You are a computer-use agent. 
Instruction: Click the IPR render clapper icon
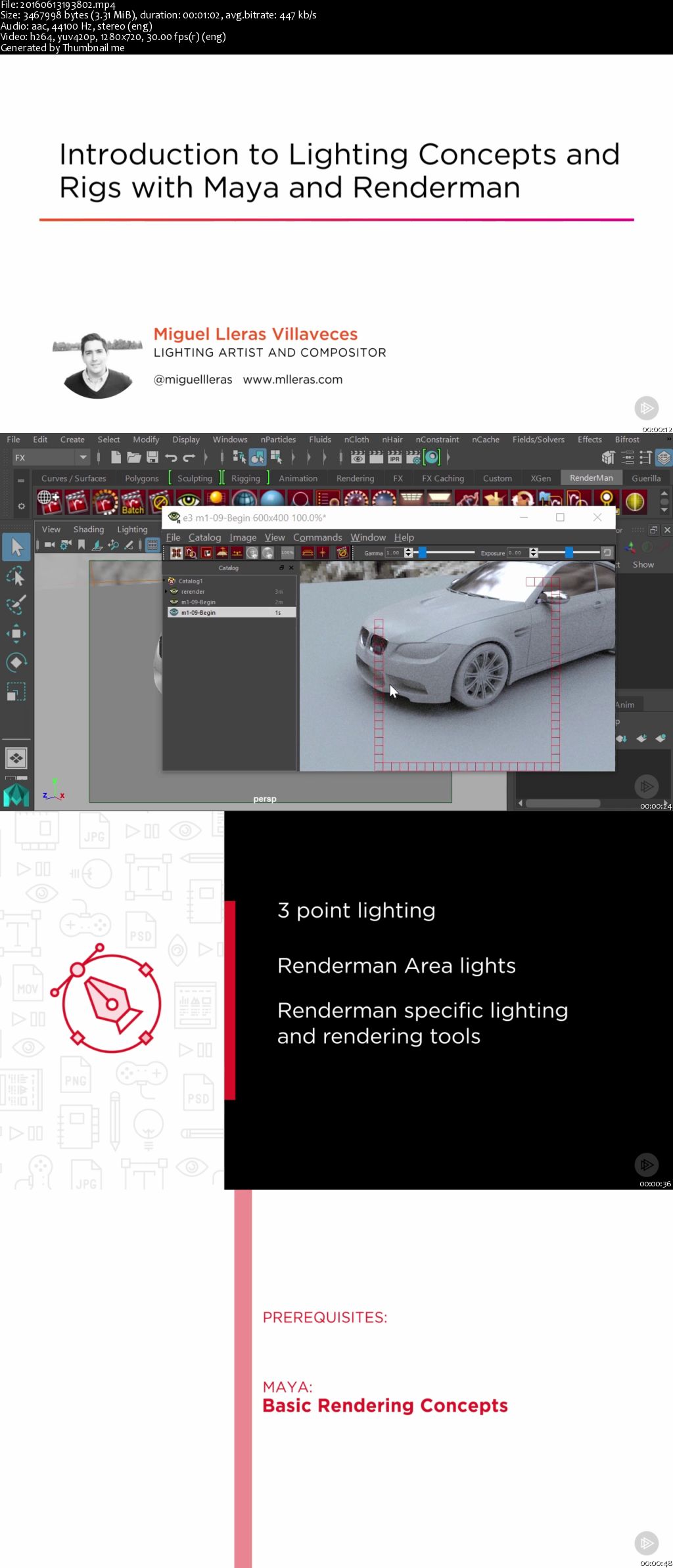394,457
